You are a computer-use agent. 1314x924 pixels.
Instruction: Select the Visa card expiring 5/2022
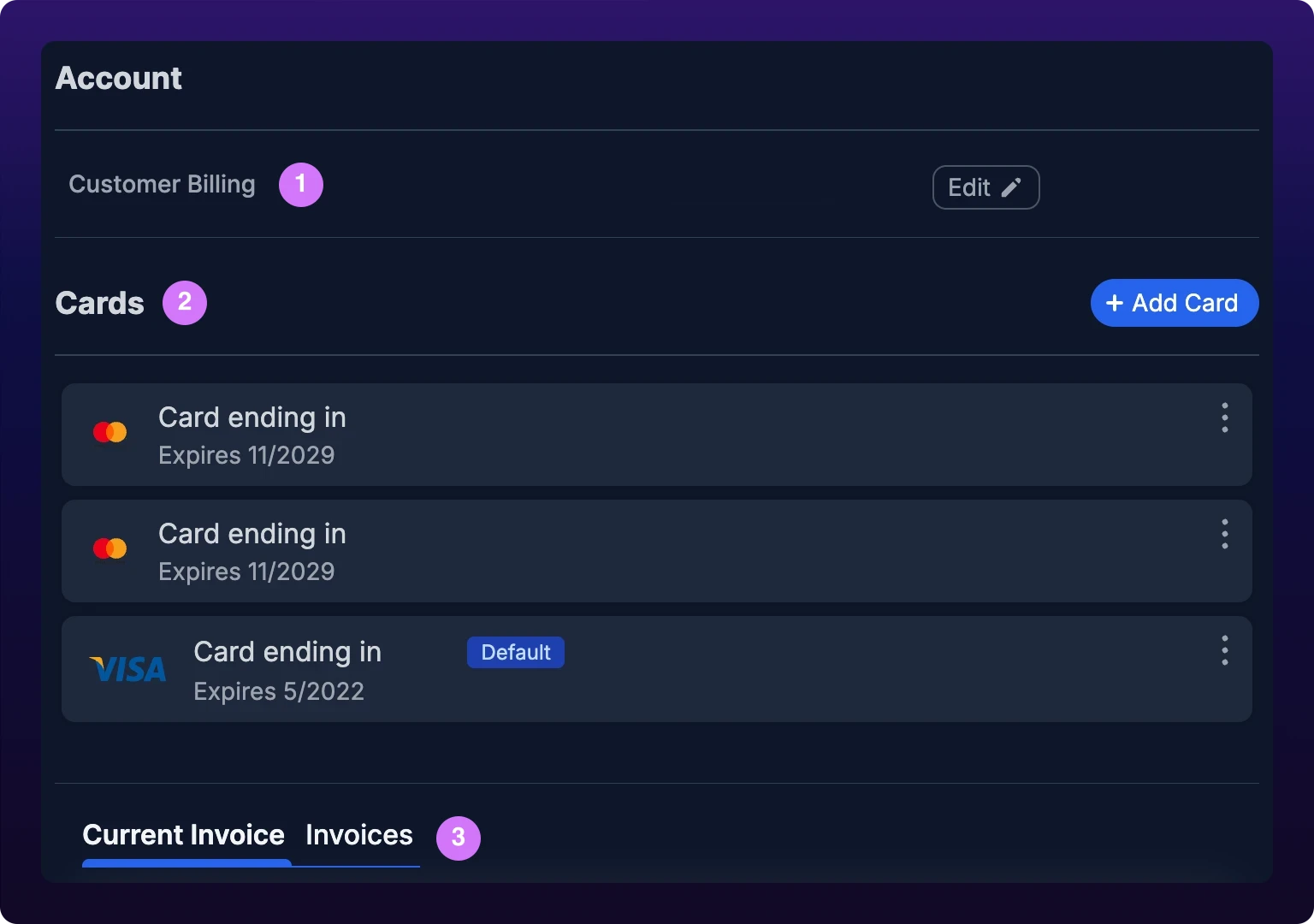point(657,669)
